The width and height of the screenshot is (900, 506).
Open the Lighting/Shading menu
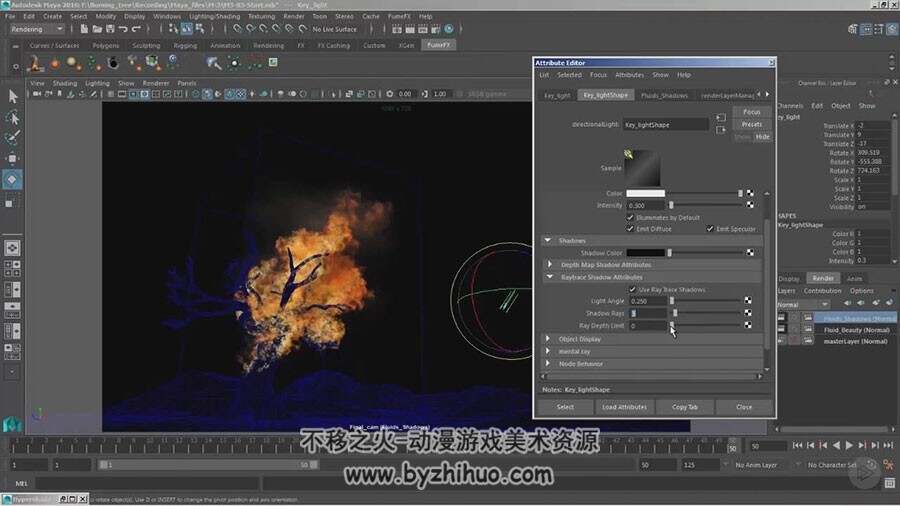click(215, 16)
